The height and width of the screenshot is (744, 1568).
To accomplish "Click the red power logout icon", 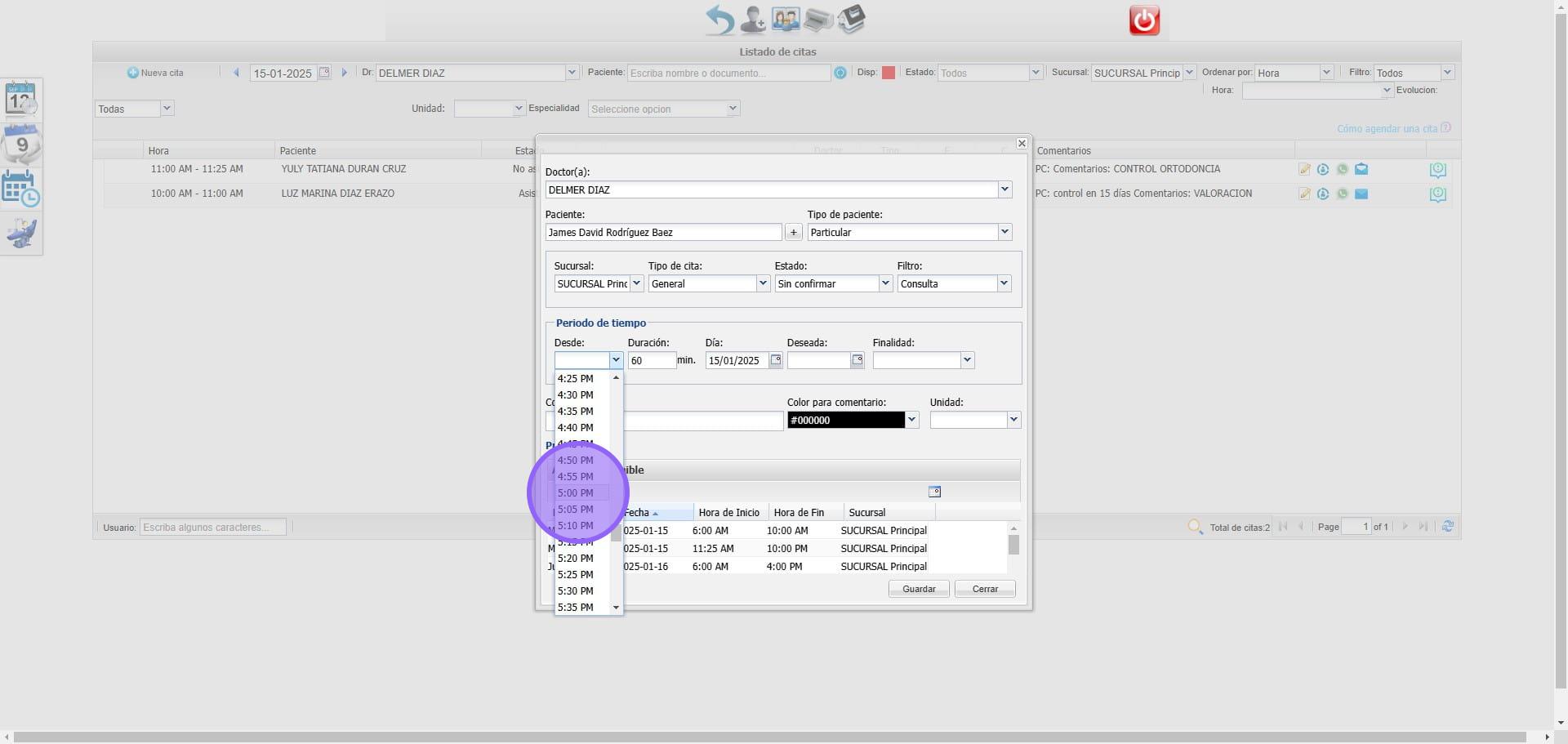I will point(1143,20).
